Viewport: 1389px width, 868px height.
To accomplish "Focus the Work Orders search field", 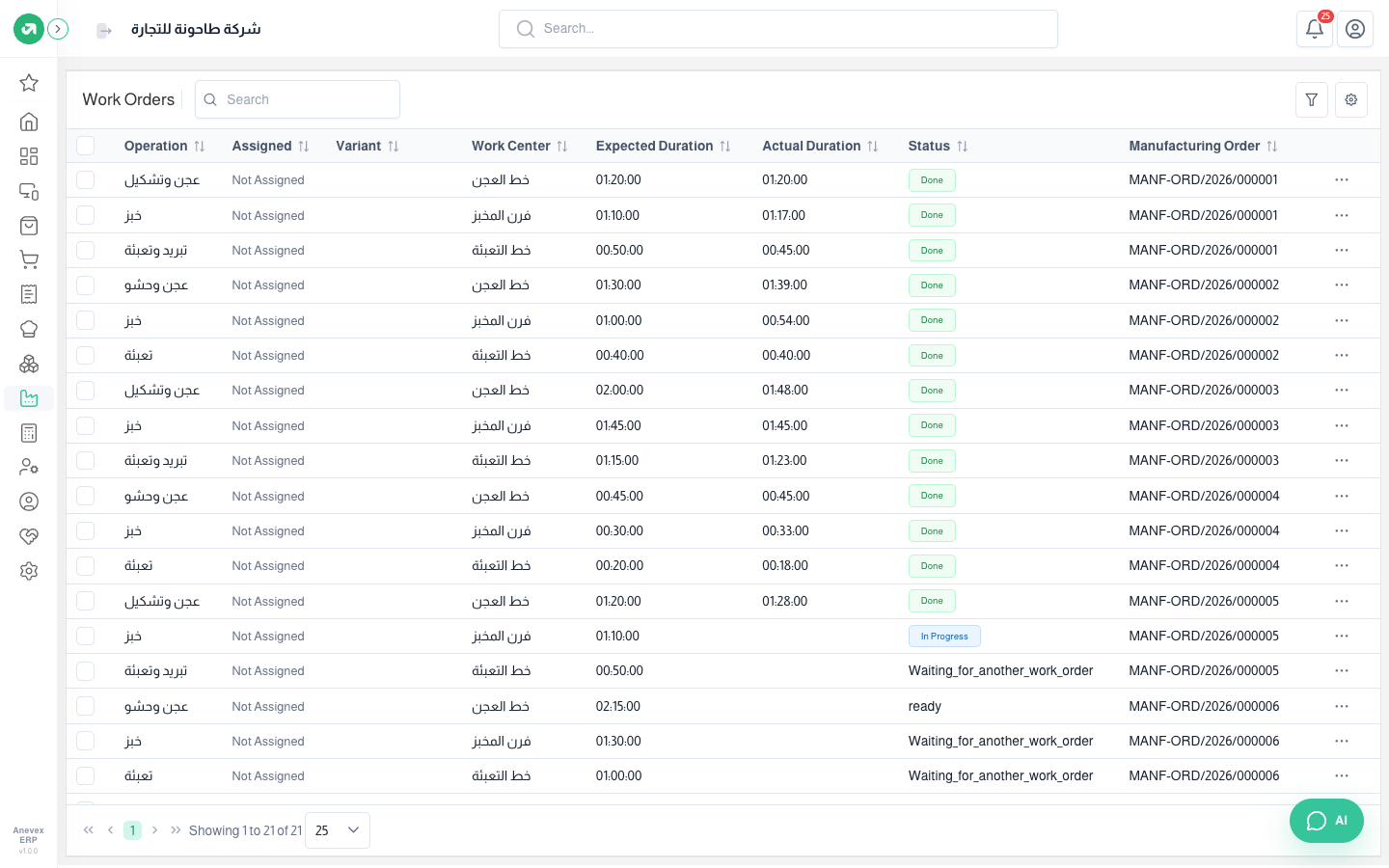I will click(x=297, y=99).
